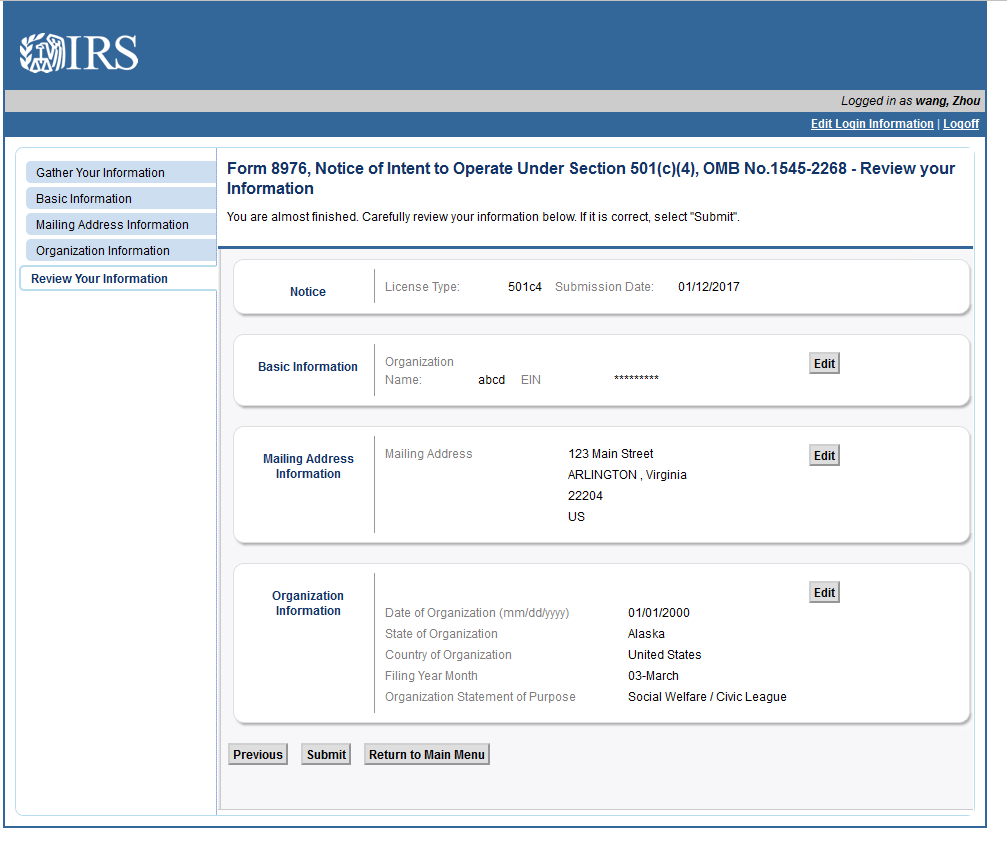Select the Review Your Information step
Viewport: 1007px width, 845px height.
[118, 279]
